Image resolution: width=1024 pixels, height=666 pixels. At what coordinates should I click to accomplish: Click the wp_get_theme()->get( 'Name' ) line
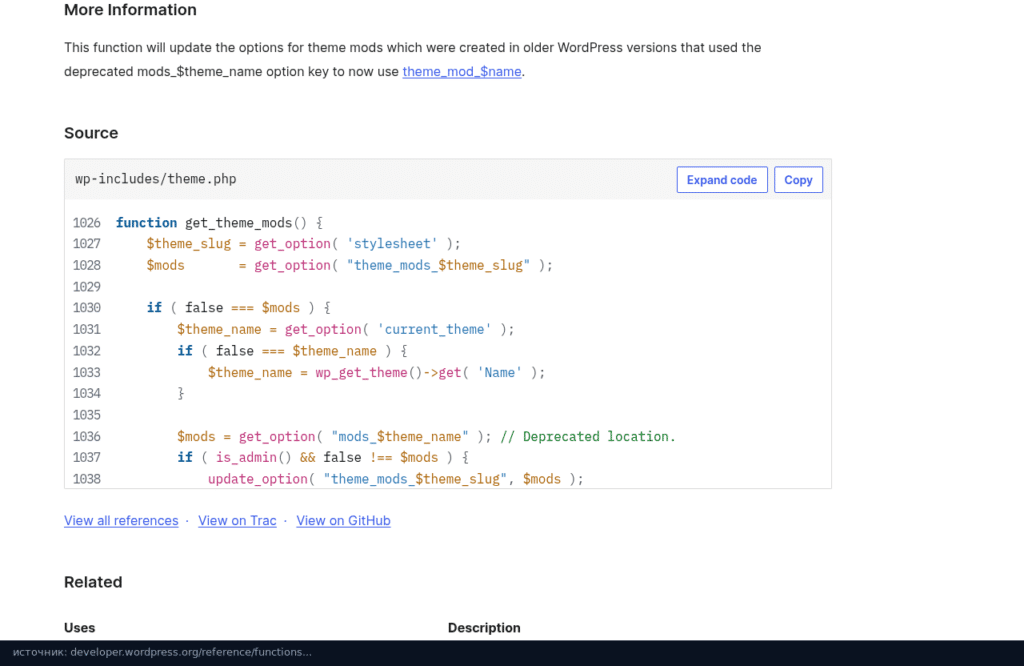[376, 372]
